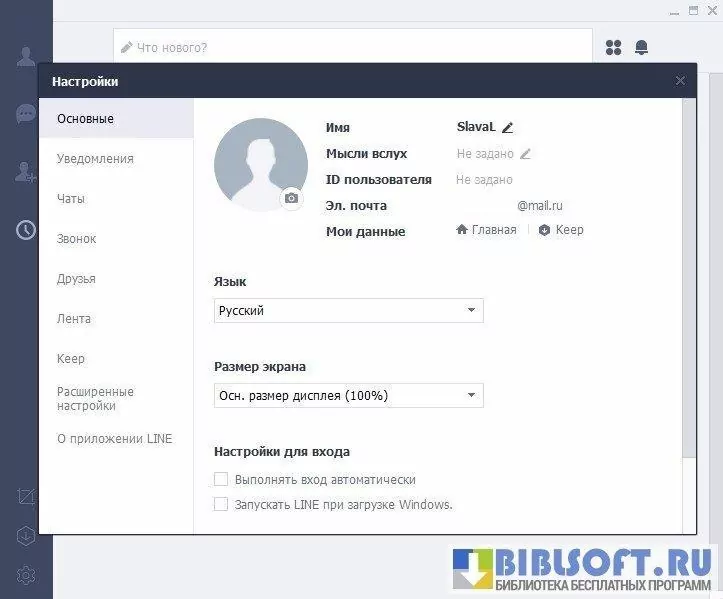Click the camera icon on profile picture
The height and width of the screenshot is (599, 723).
(x=291, y=198)
